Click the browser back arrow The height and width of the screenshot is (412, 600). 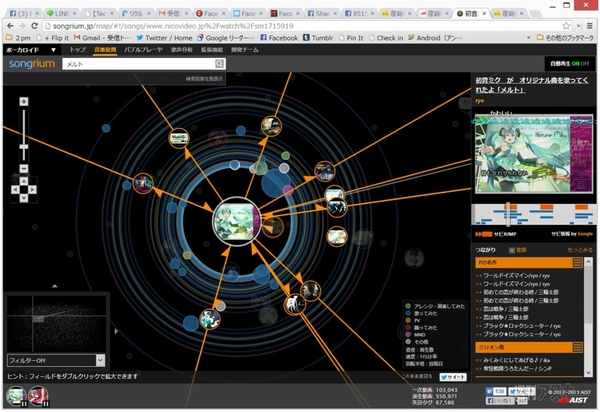click(10, 26)
